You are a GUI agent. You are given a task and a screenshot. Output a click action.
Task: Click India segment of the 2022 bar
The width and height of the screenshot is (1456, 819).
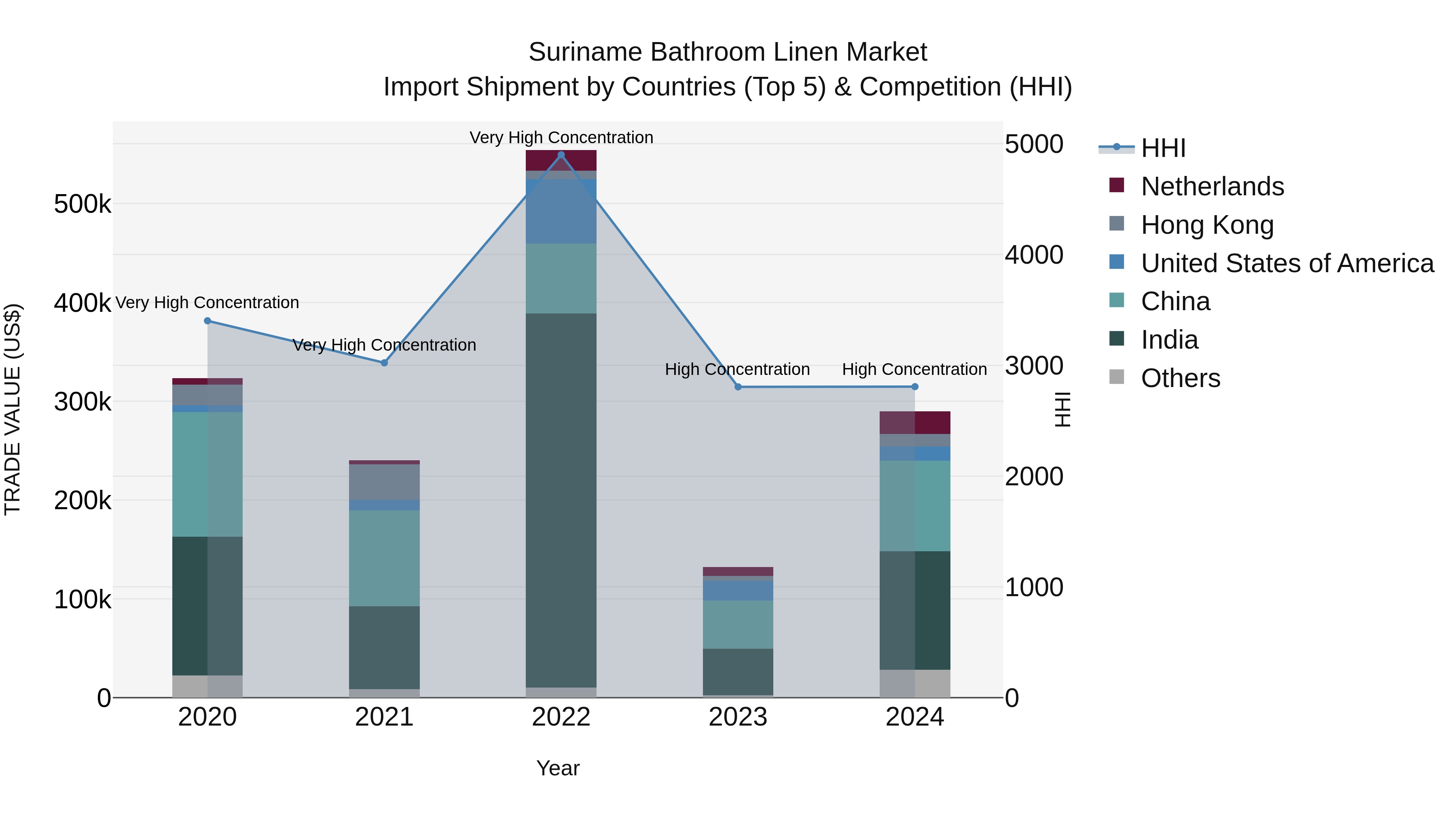pyautogui.click(x=561, y=500)
